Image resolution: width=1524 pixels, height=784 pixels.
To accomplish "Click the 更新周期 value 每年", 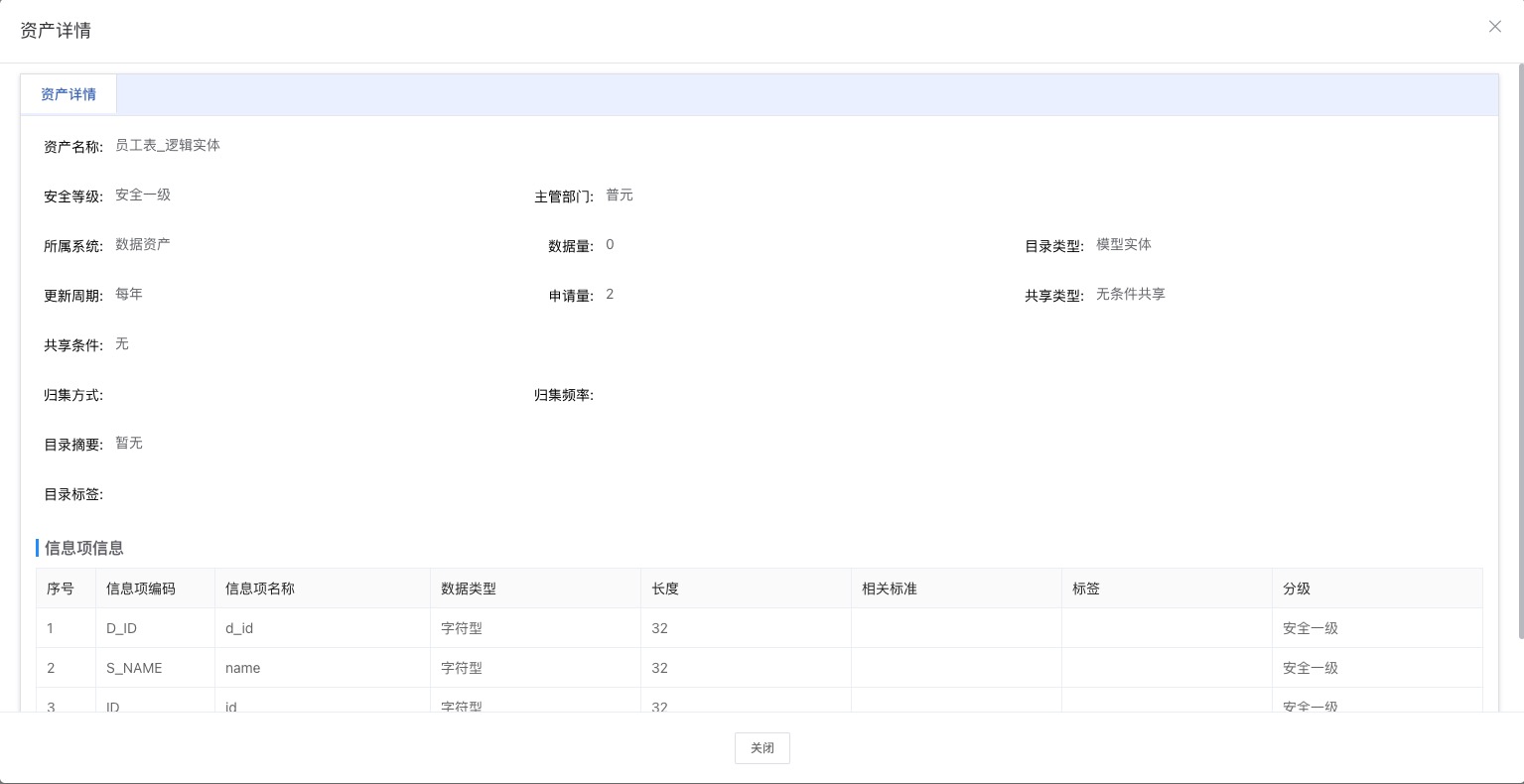I will point(129,294).
